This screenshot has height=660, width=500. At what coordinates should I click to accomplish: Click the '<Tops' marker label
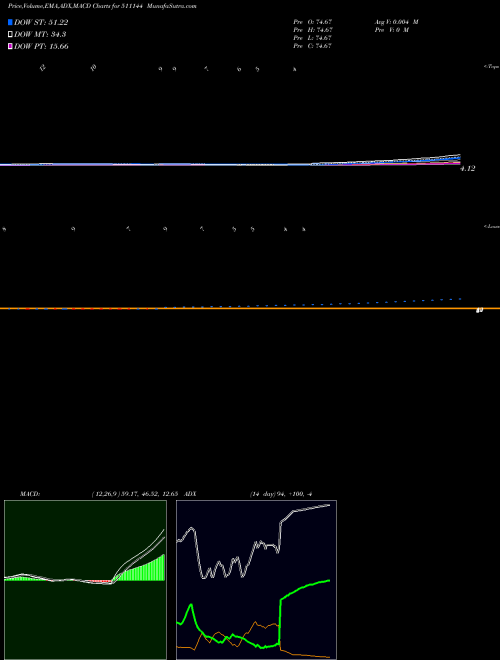491,66
